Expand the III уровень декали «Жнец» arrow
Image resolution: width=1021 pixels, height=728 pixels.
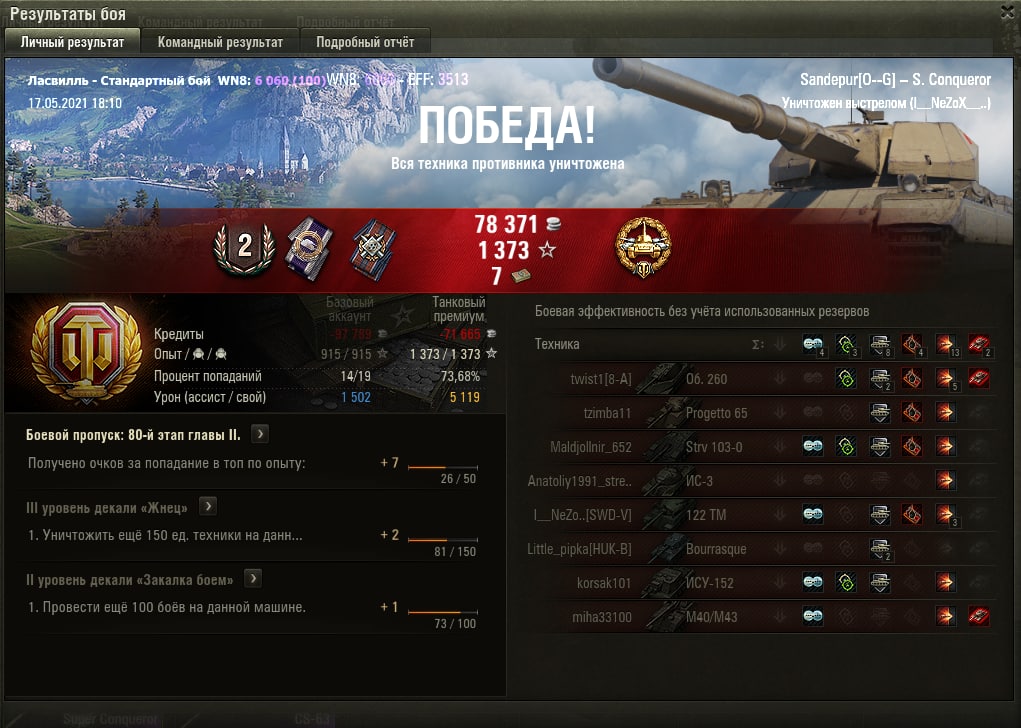click(x=208, y=506)
